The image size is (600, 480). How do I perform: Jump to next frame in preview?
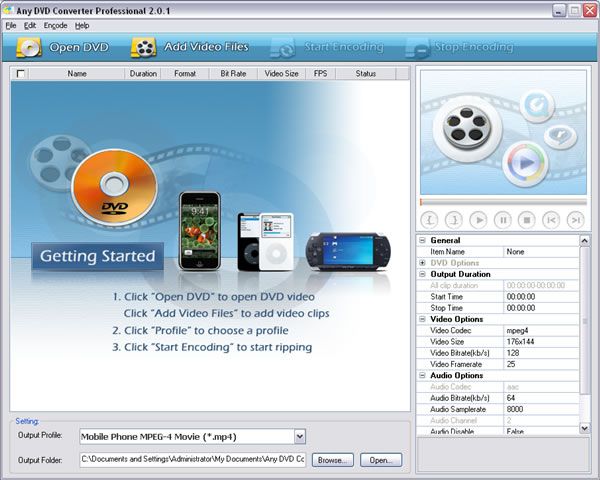tap(576, 220)
